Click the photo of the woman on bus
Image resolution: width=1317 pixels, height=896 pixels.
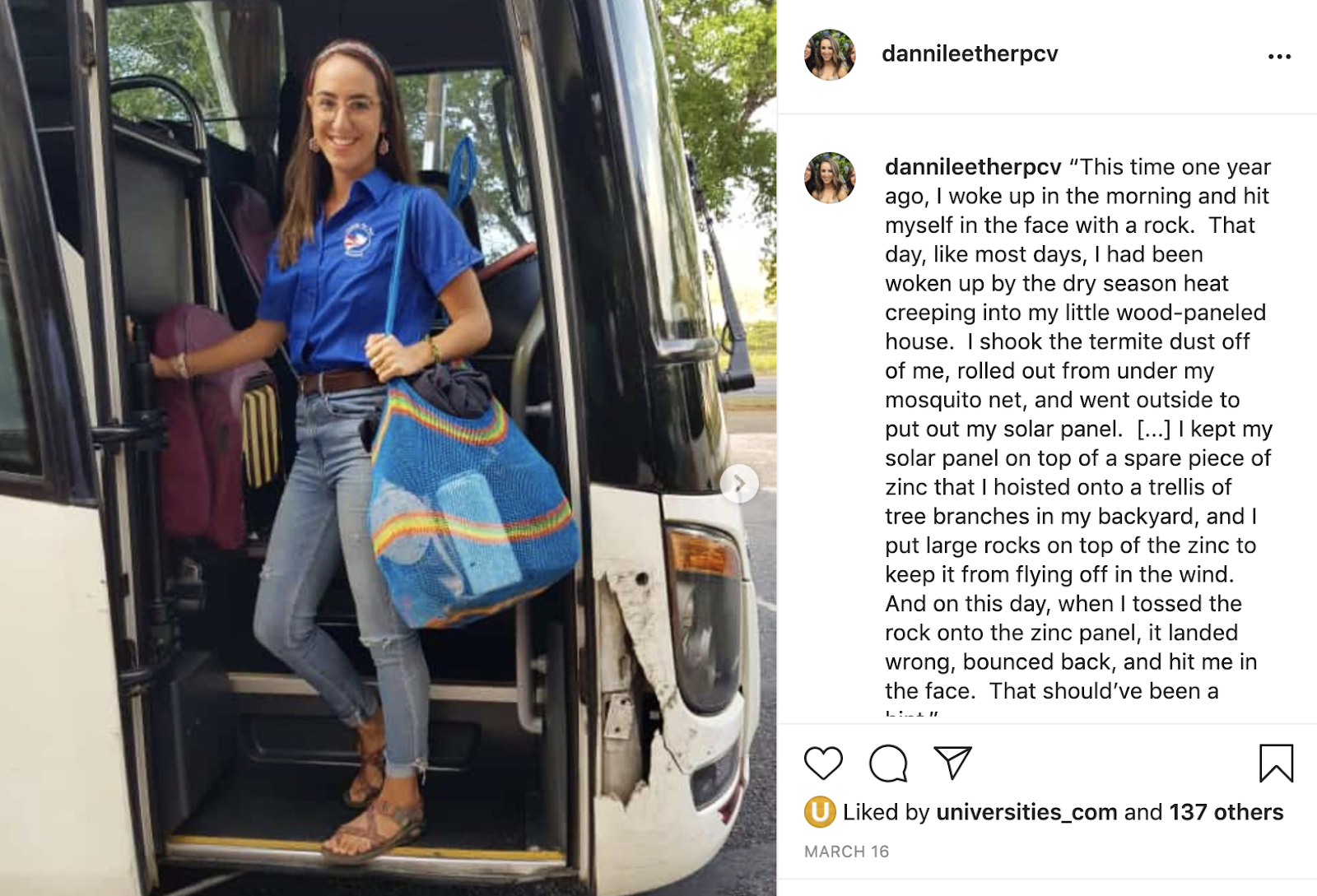point(388,448)
